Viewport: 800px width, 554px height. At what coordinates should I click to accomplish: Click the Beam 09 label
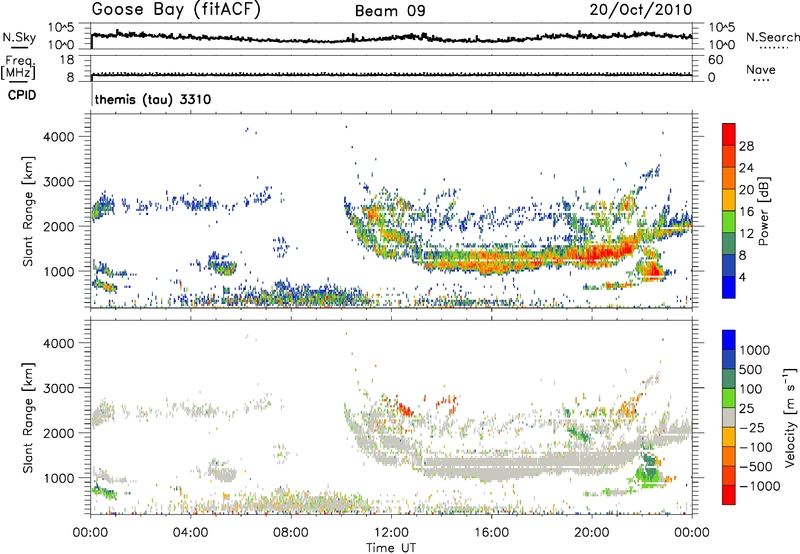[x=390, y=11]
